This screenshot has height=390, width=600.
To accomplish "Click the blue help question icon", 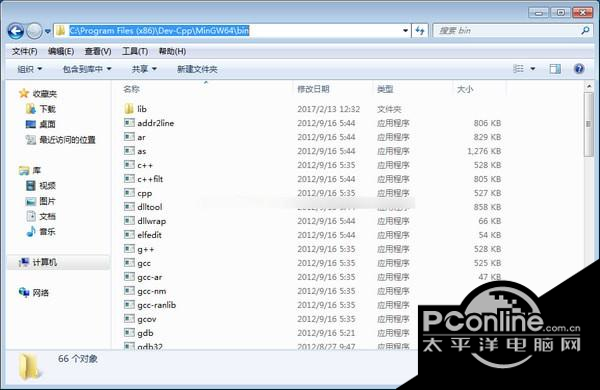I will [579, 69].
